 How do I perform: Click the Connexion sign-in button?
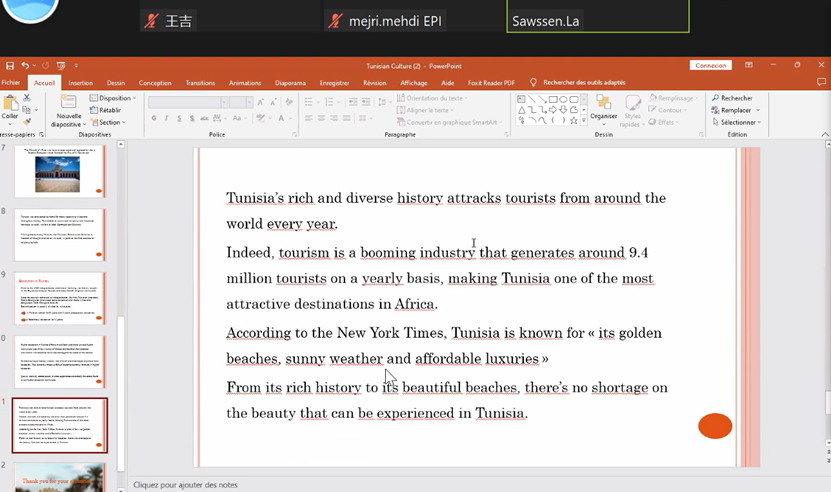click(710, 66)
